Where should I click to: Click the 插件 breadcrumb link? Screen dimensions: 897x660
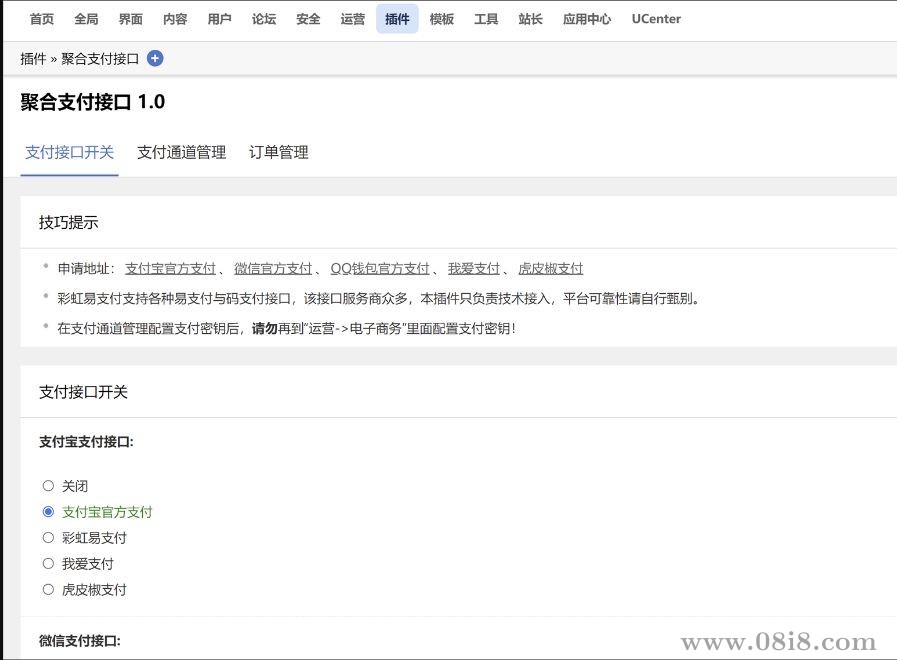pos(33,59)
